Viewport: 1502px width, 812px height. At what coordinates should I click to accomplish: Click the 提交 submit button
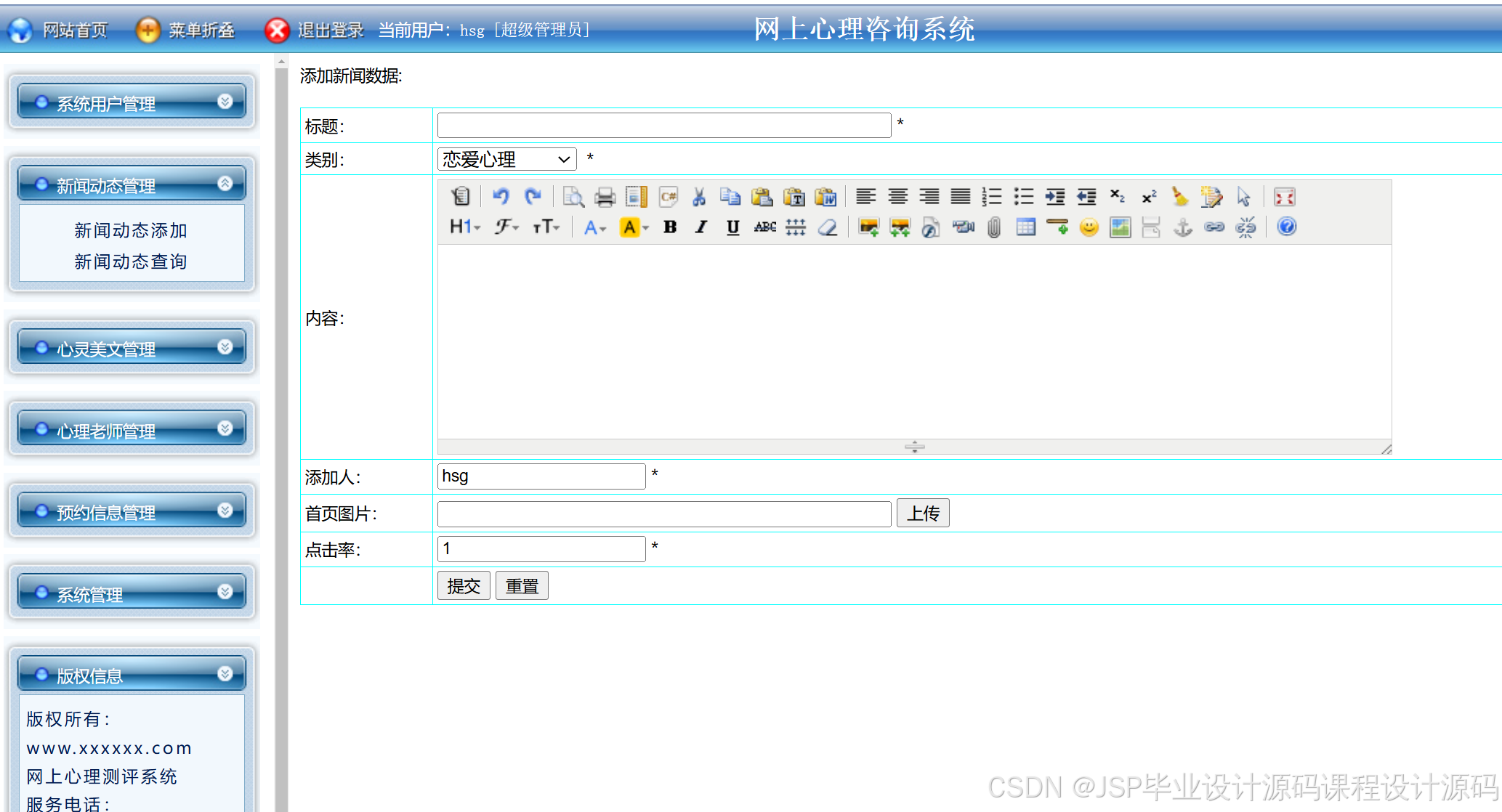464,585
